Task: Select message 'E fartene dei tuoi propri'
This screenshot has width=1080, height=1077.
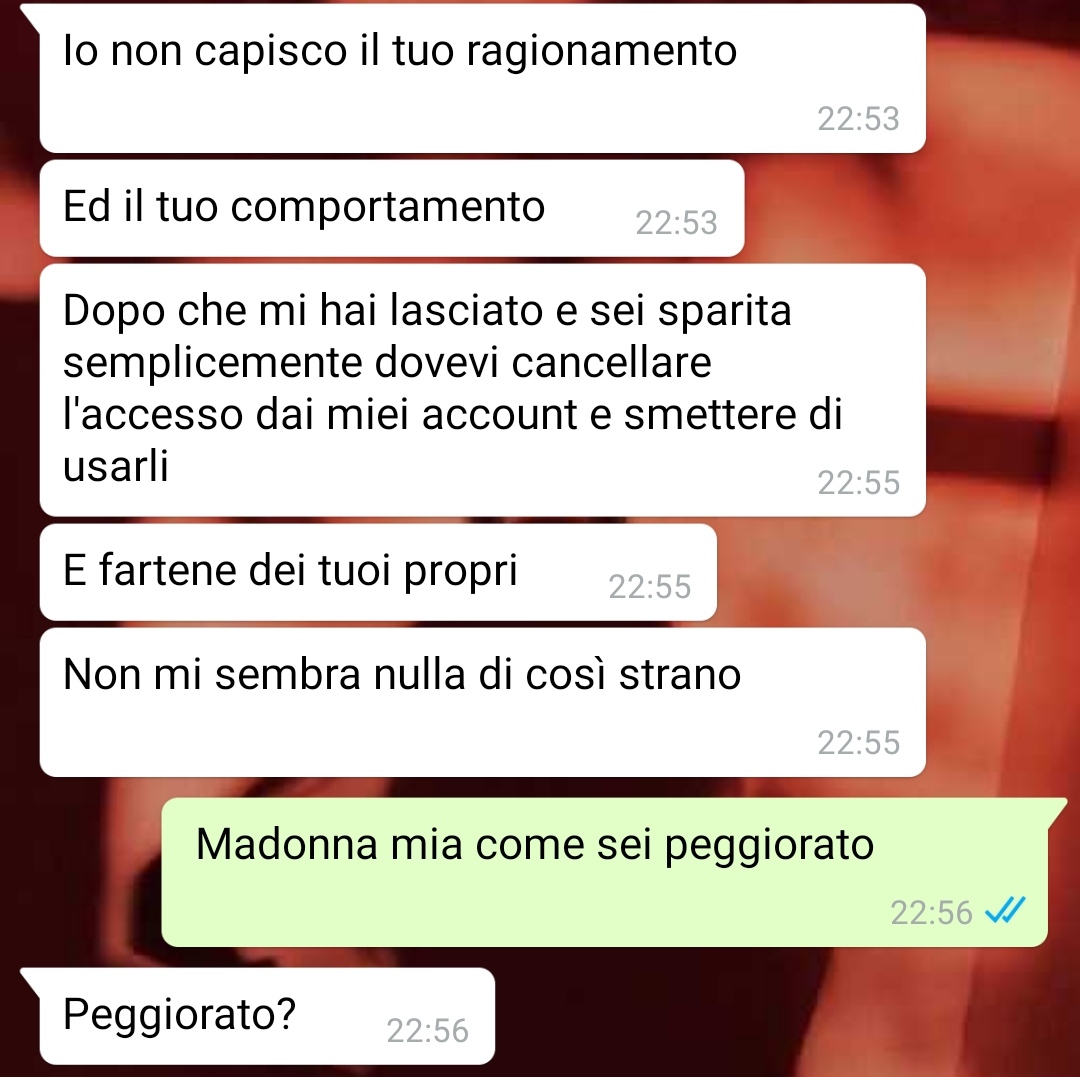Action: click(378, 572)
